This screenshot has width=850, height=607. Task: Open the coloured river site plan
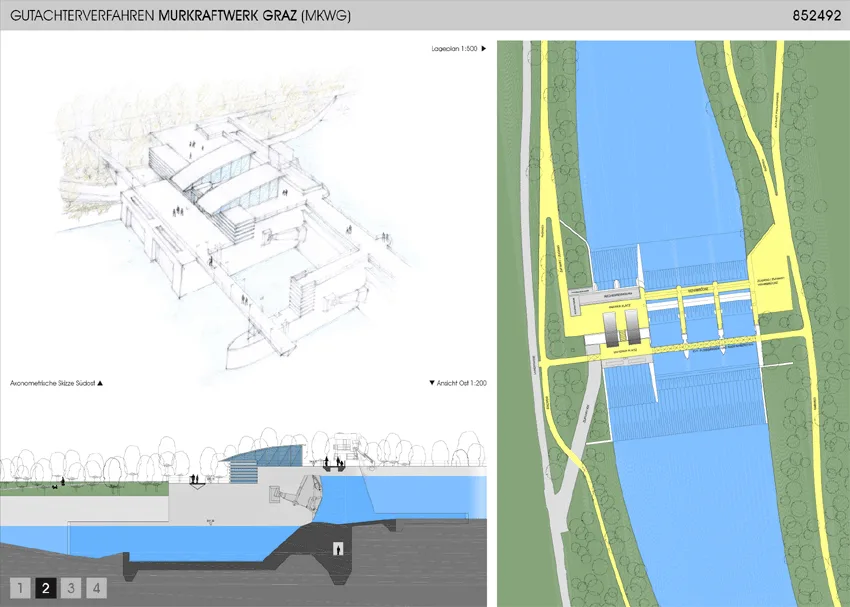[x=673, y=324]
